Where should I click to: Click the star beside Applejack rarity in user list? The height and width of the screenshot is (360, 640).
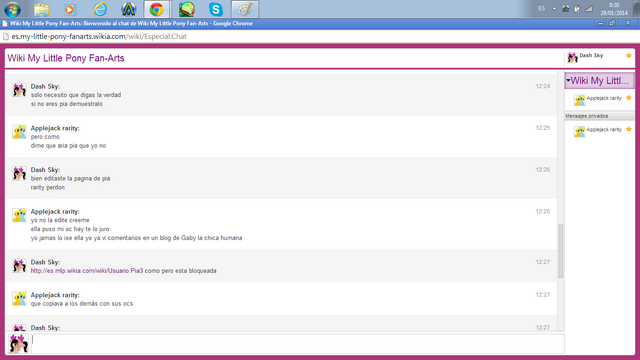629,98
